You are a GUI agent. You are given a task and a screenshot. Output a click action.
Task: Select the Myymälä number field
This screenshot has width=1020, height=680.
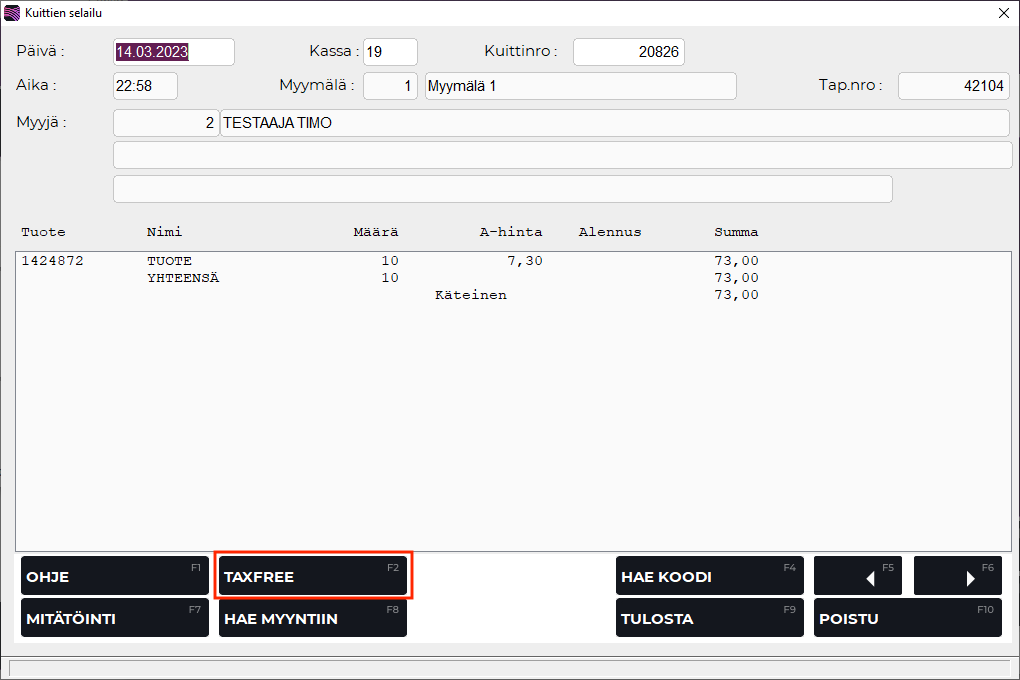390,86
